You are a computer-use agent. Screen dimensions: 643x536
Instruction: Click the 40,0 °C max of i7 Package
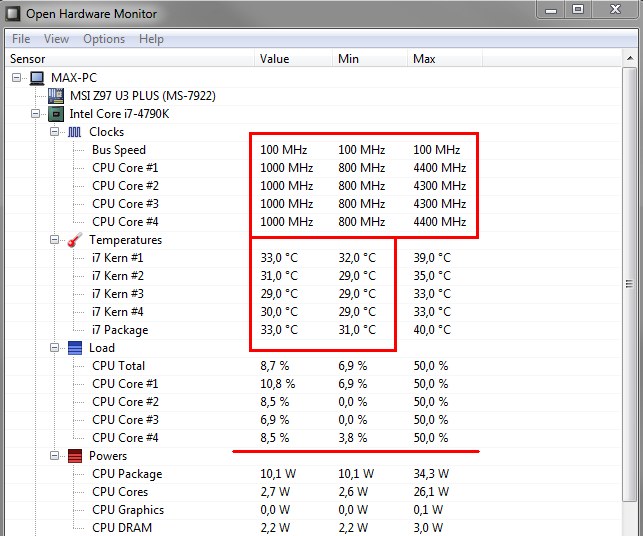432,330
